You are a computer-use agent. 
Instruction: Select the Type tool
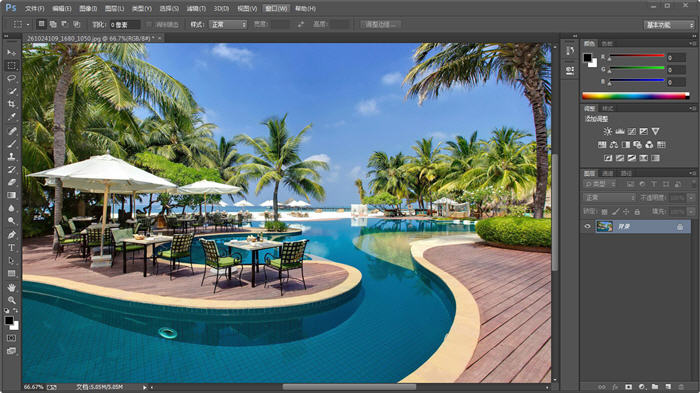[12, 247]
